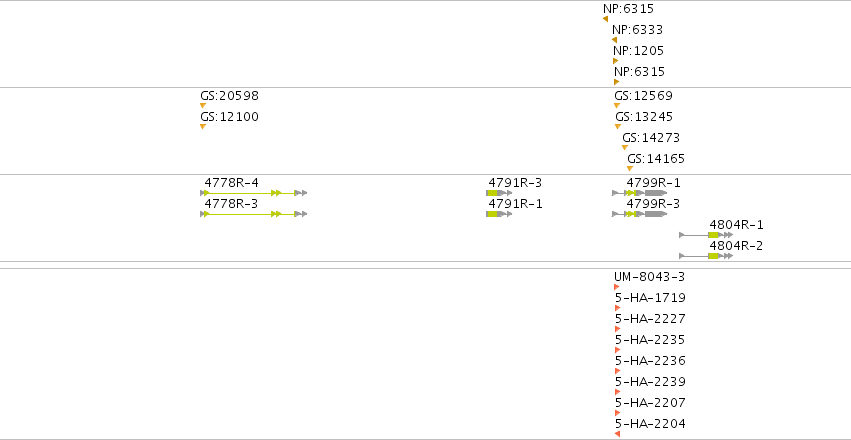Click the 4799R-1 transcript gene model
Image resolution: width=851 pixels, height=440 pixels.
[640, 193]
